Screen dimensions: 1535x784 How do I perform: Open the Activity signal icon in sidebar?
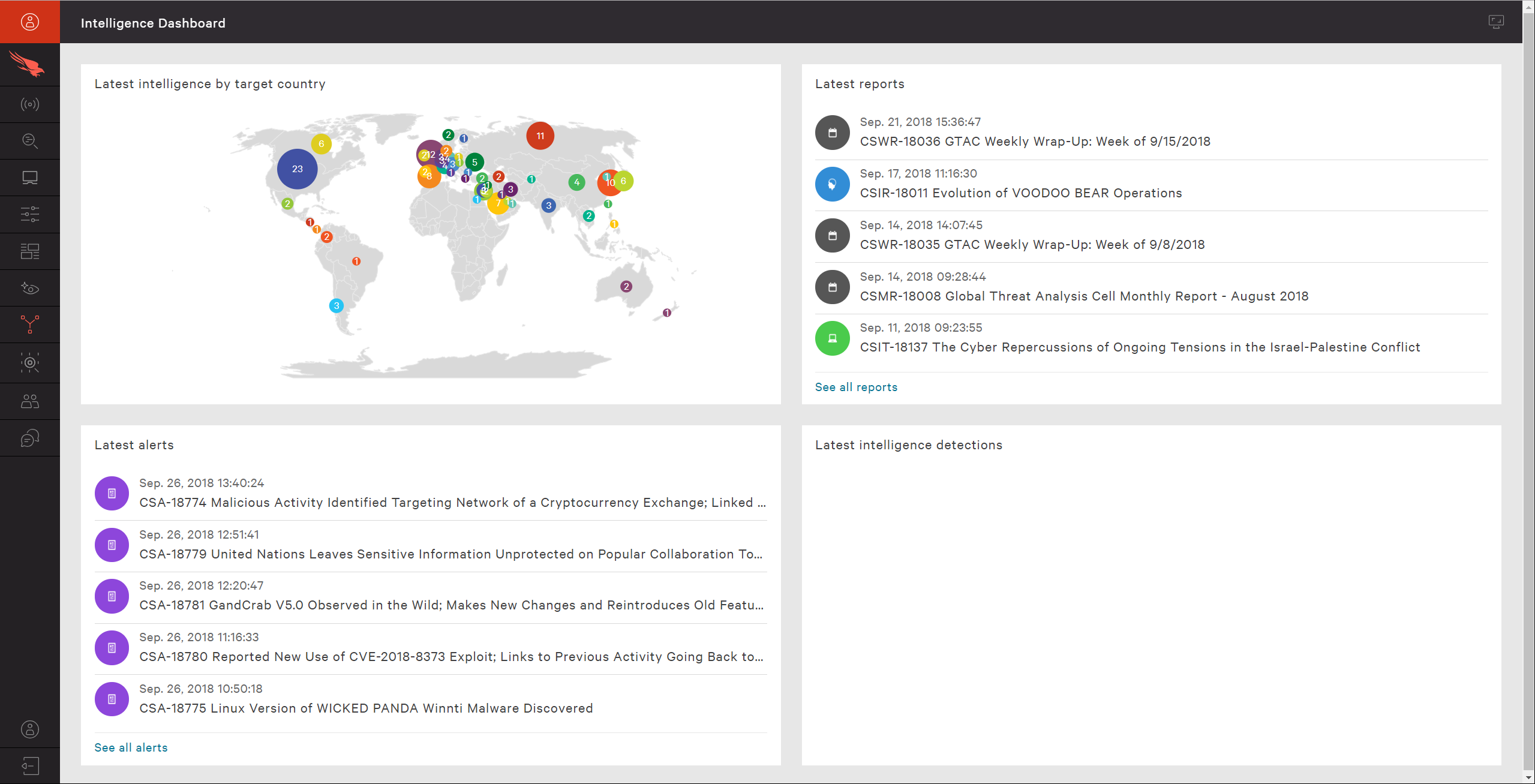pyautogui.click(x=29, y=104)
